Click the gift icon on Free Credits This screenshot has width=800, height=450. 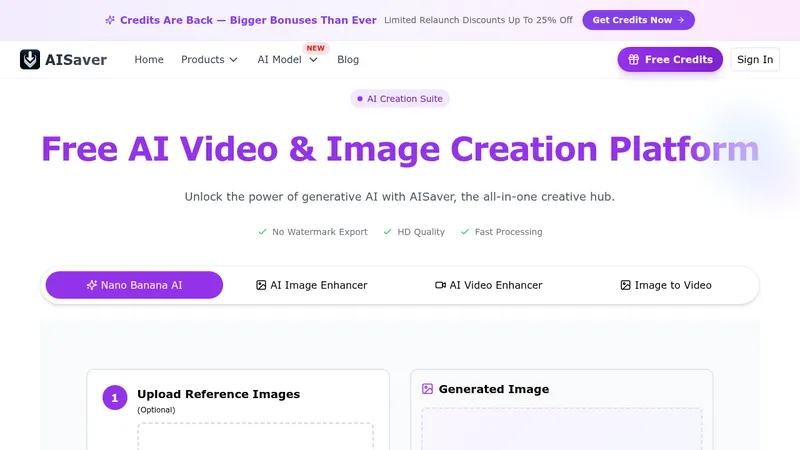point(633,59)
